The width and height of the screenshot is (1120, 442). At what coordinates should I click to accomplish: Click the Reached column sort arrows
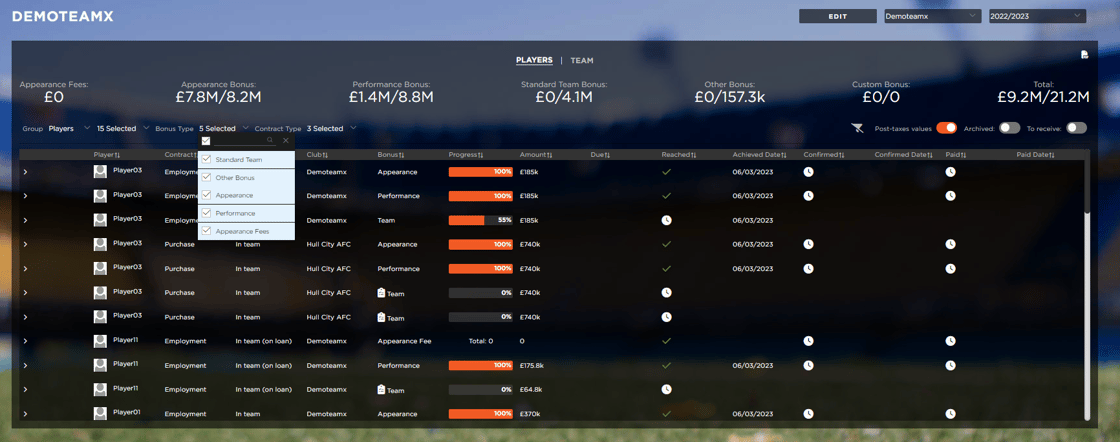pos(693,155)
